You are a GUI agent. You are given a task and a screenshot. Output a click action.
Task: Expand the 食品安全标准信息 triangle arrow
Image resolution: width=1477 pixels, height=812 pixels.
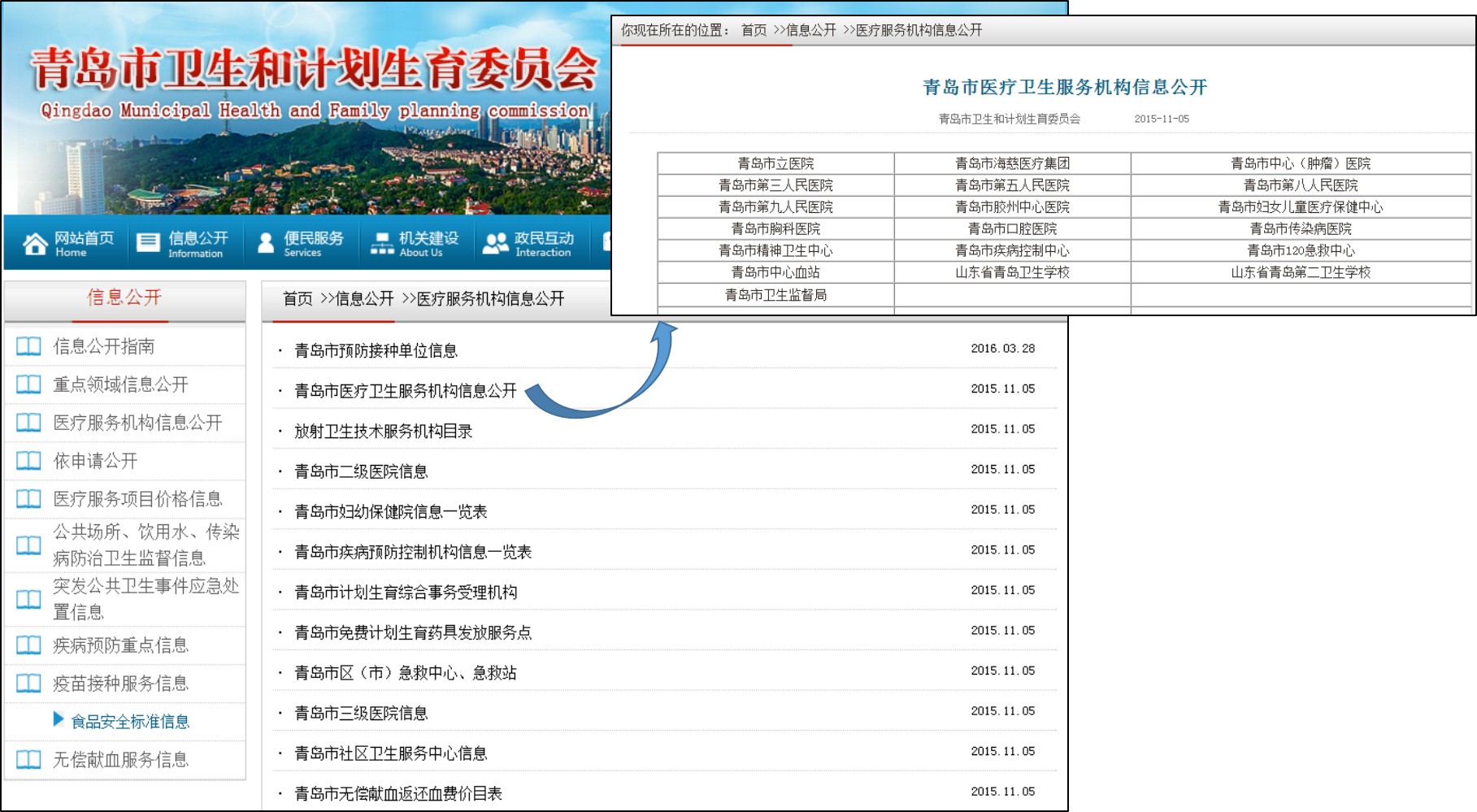pos(58,719)
